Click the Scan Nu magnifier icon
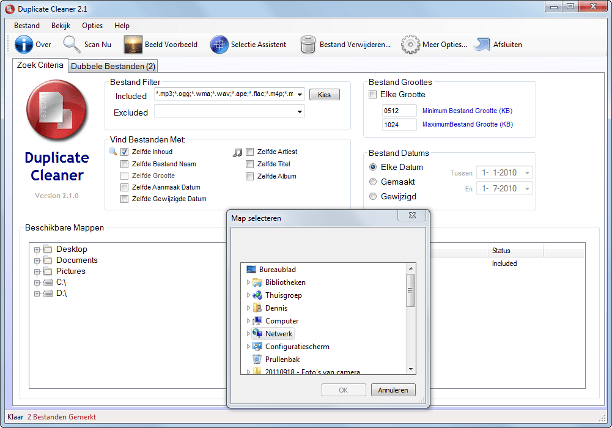The image size is (612, 428). [72, 44]
